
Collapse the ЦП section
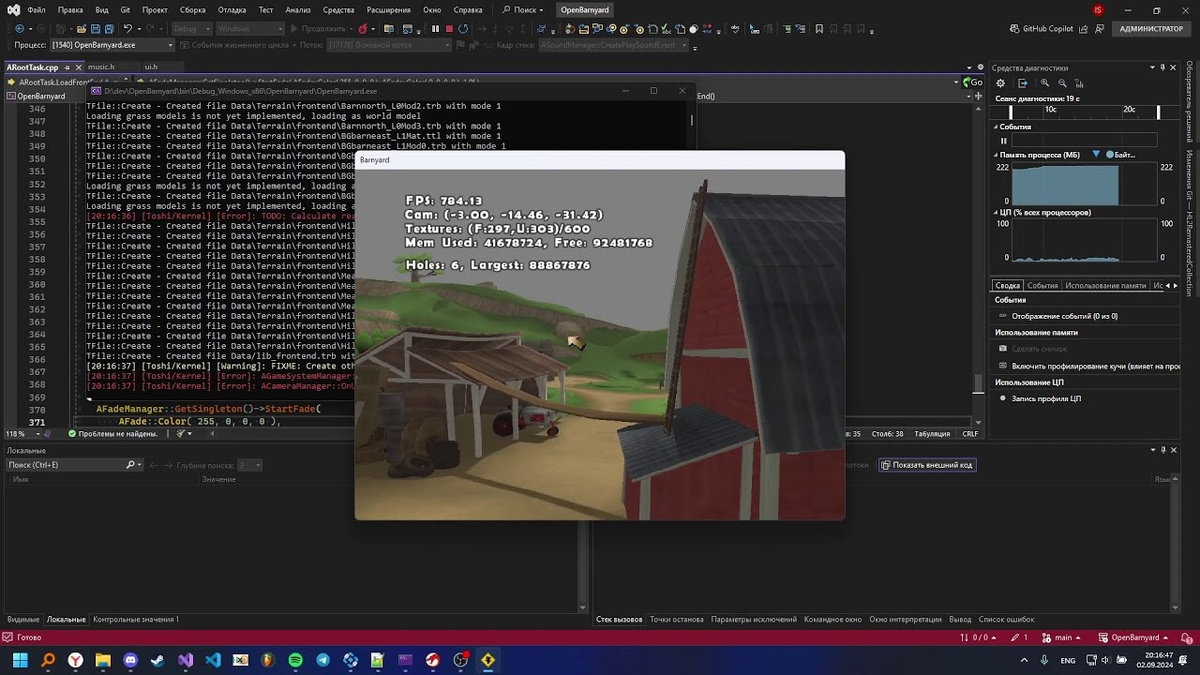pos(996,212)
